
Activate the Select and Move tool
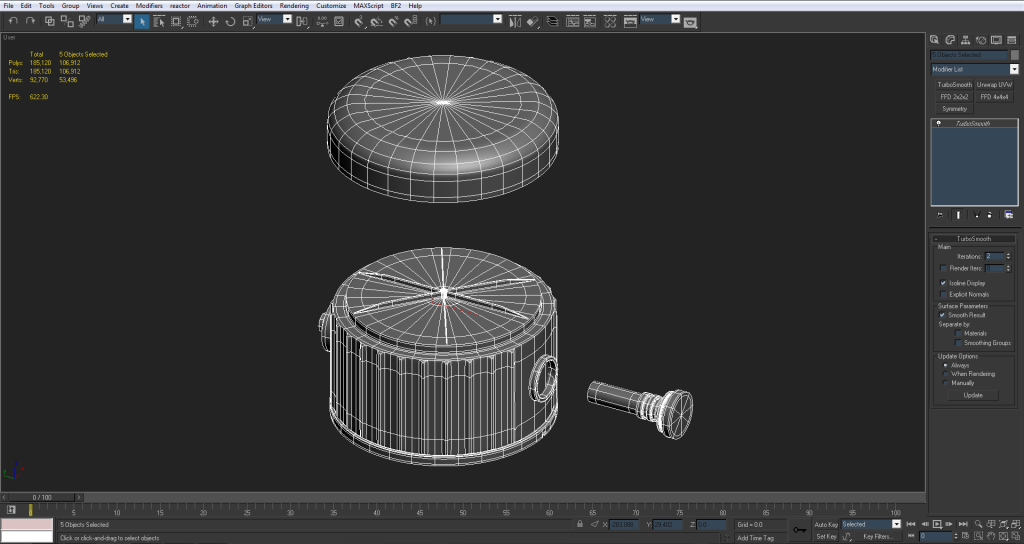[x=212, y=20]
